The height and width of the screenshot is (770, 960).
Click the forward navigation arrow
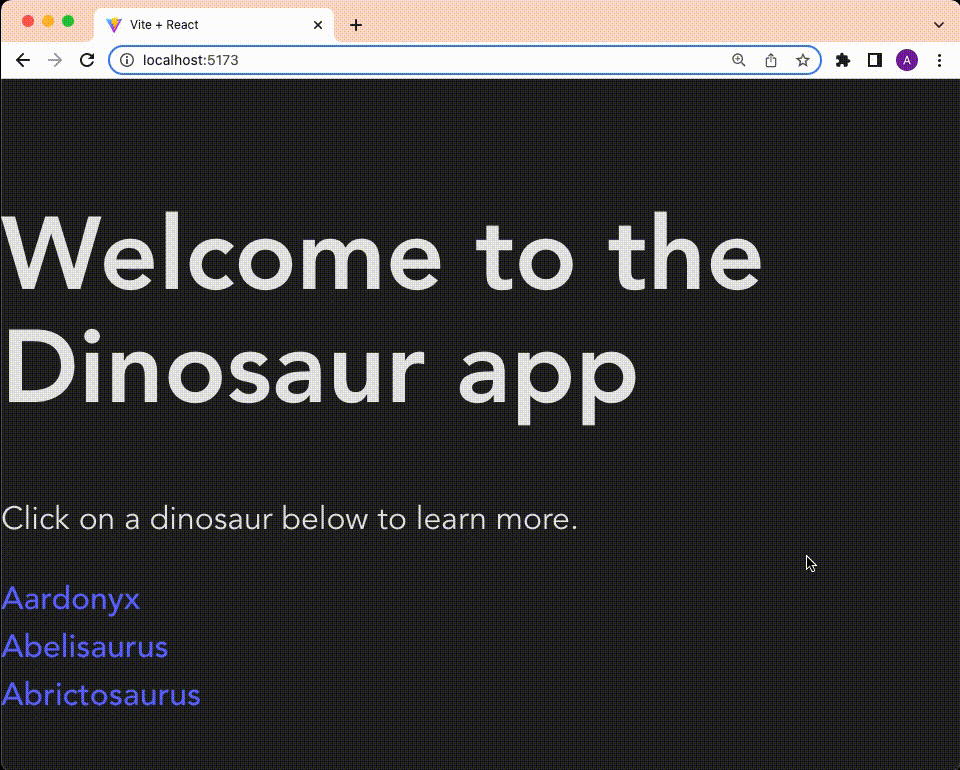point(55,60)
